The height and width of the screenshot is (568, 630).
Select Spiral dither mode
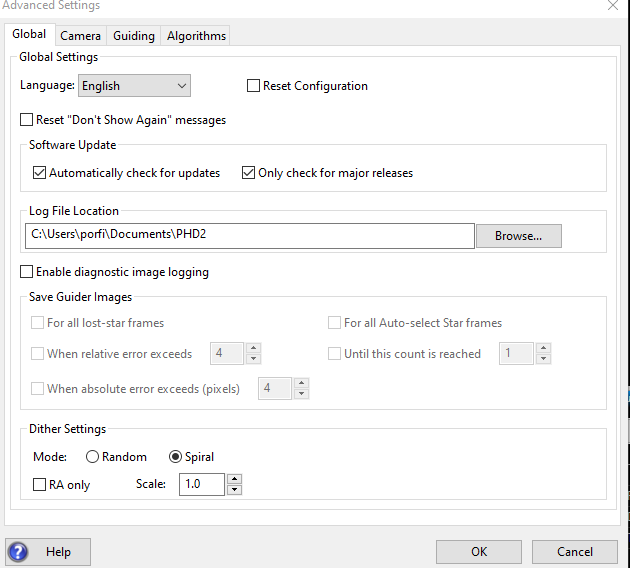click(x=176, y=457)
